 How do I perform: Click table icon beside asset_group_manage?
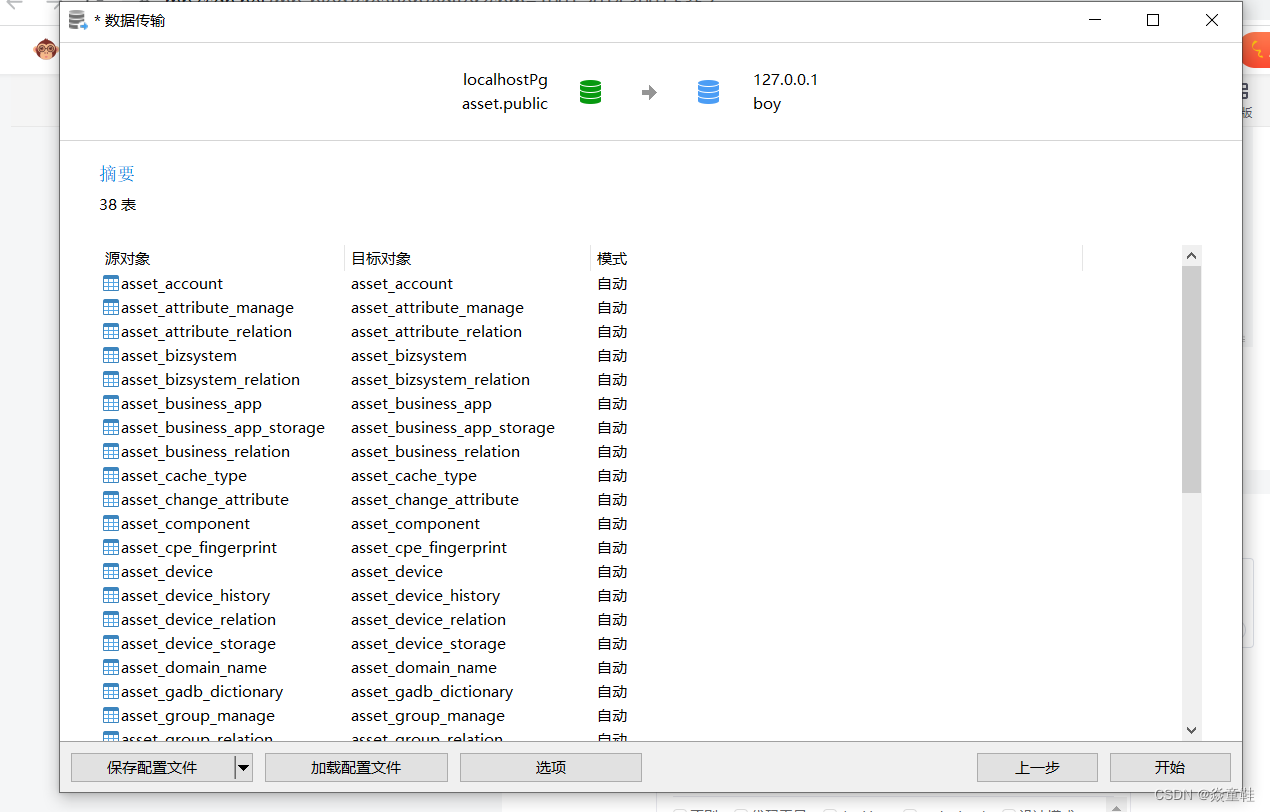(x=111, y=716)
